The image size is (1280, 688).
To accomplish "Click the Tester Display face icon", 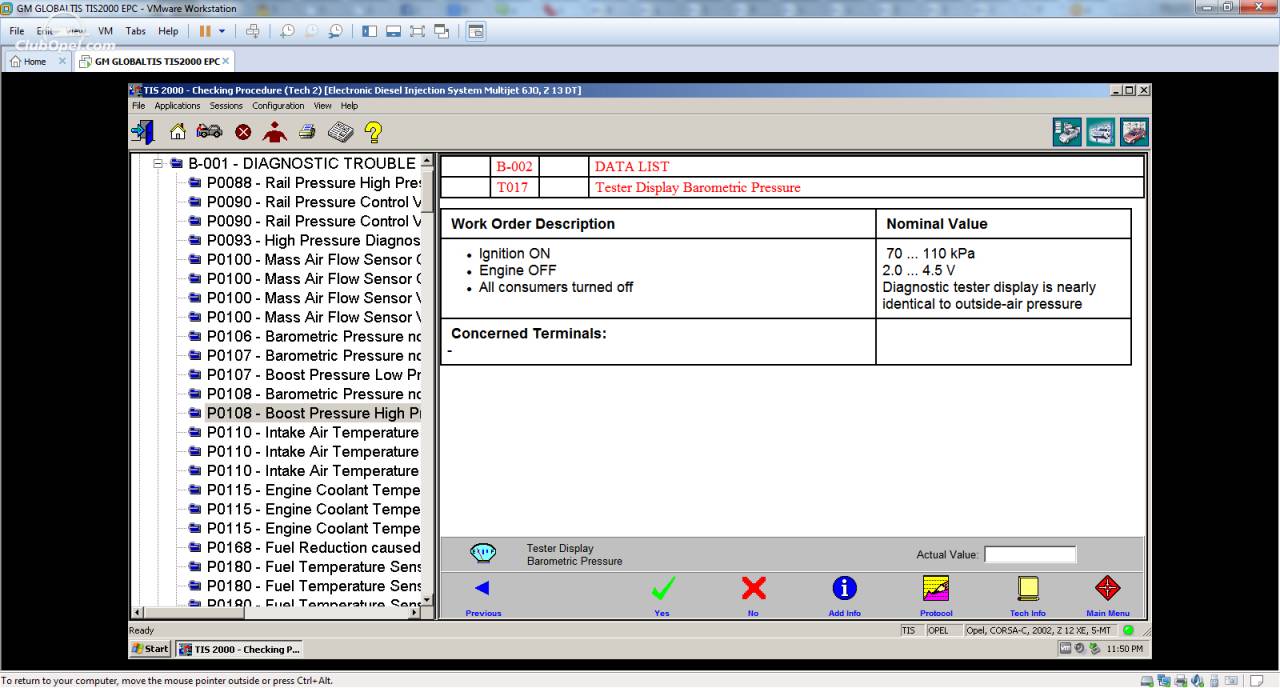I will coord(483,553).
